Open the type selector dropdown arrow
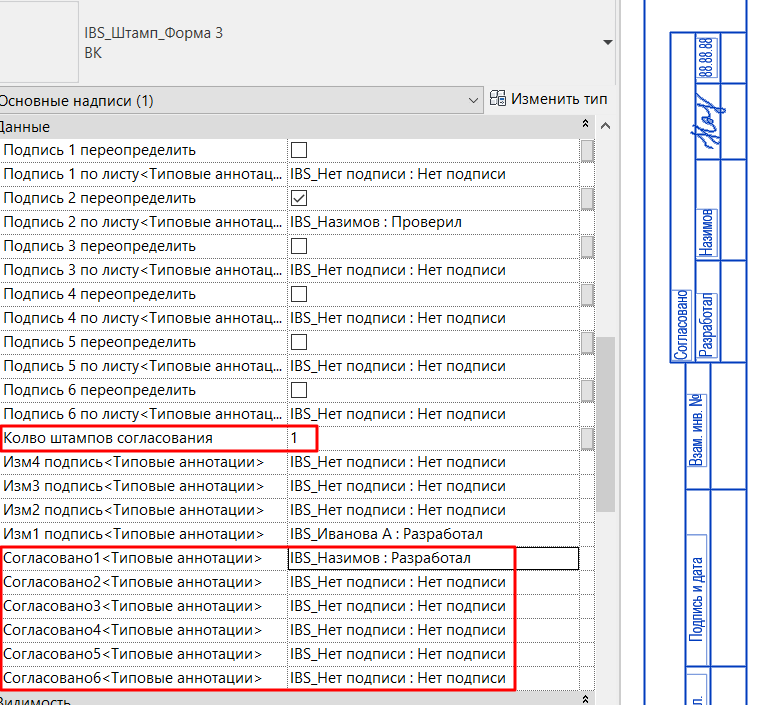758x705 pixels. point(608,43)
